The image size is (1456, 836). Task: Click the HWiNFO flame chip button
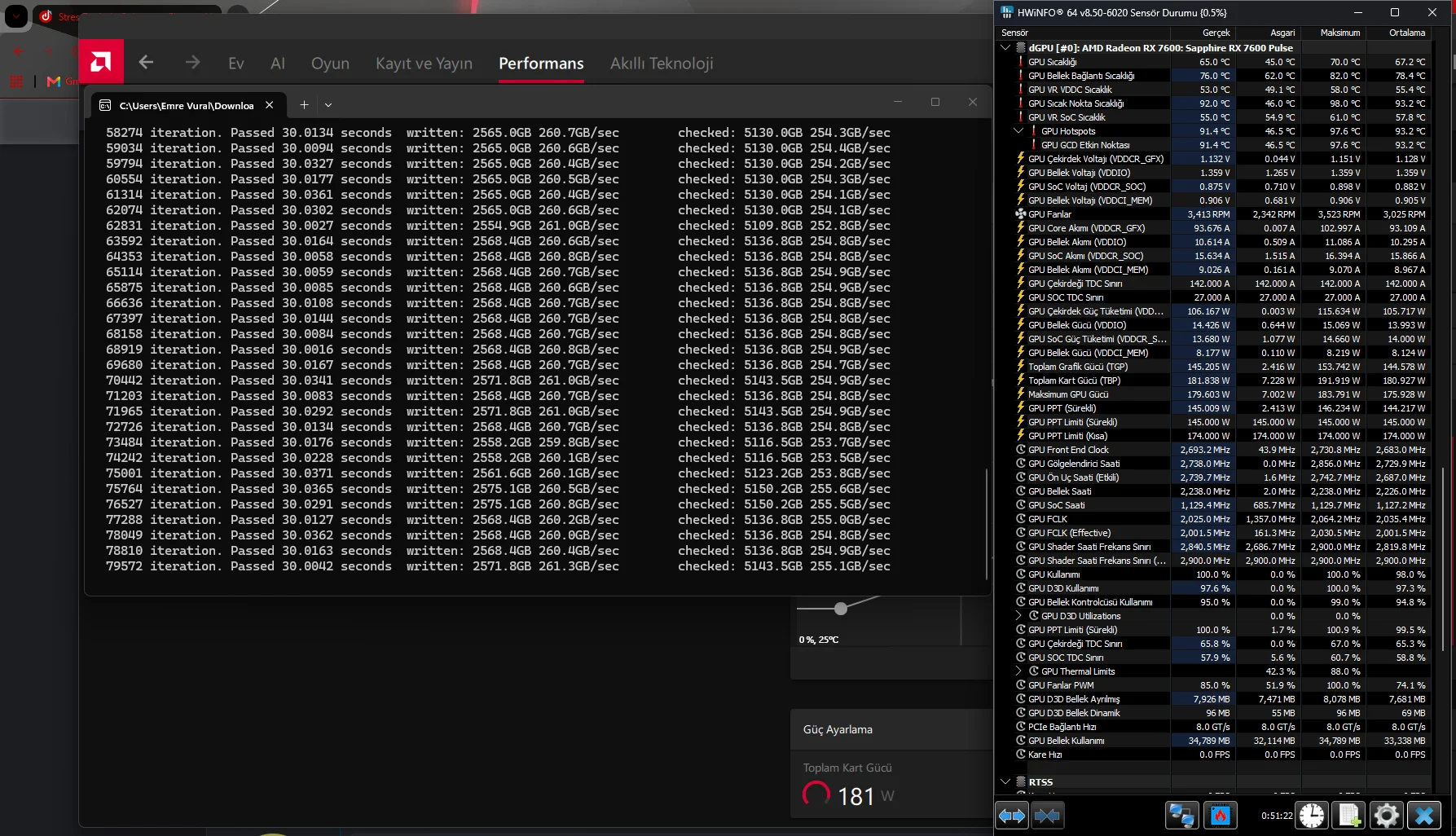pyautogui.click(x=1221, y=815)
